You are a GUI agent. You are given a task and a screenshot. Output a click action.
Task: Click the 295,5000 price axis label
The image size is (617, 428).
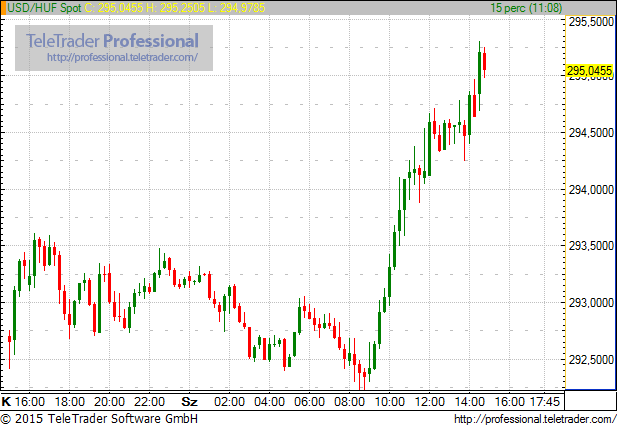[591, 22]
